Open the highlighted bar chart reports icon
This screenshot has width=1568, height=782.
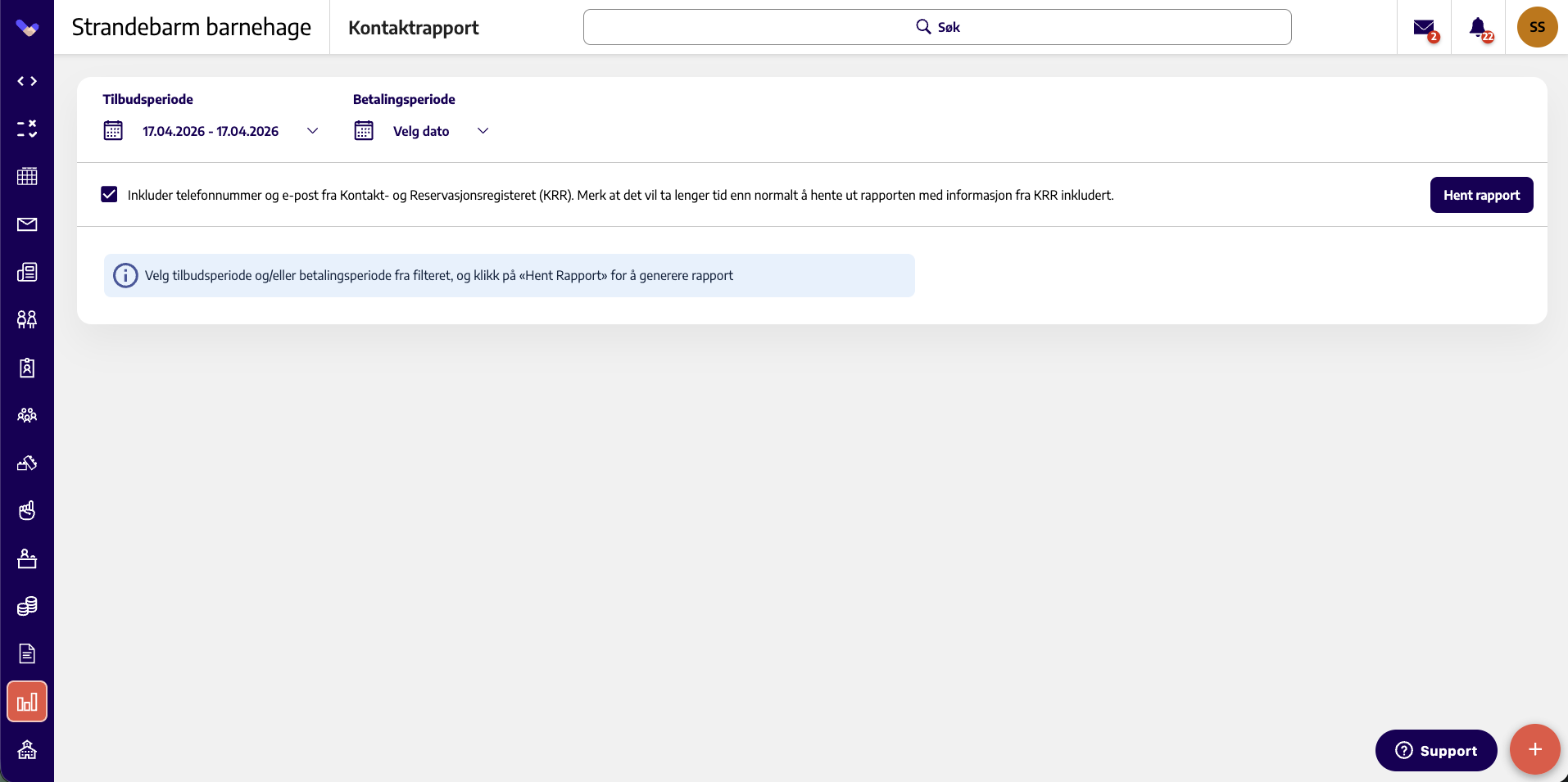(x=27, y=702)
